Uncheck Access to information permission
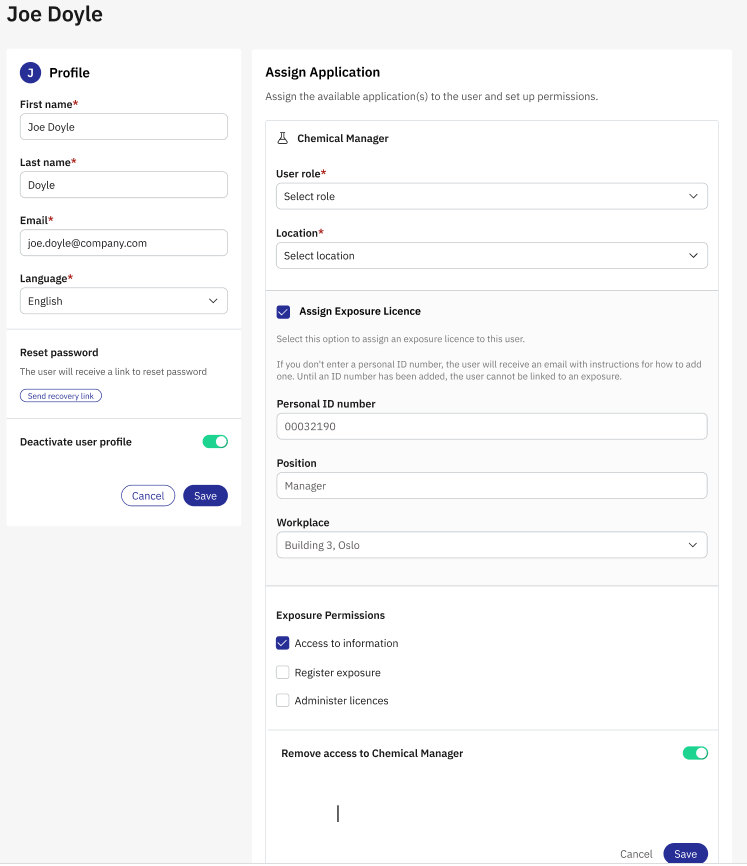The height and width of the screenshot is (866, 747). point(283,644)
